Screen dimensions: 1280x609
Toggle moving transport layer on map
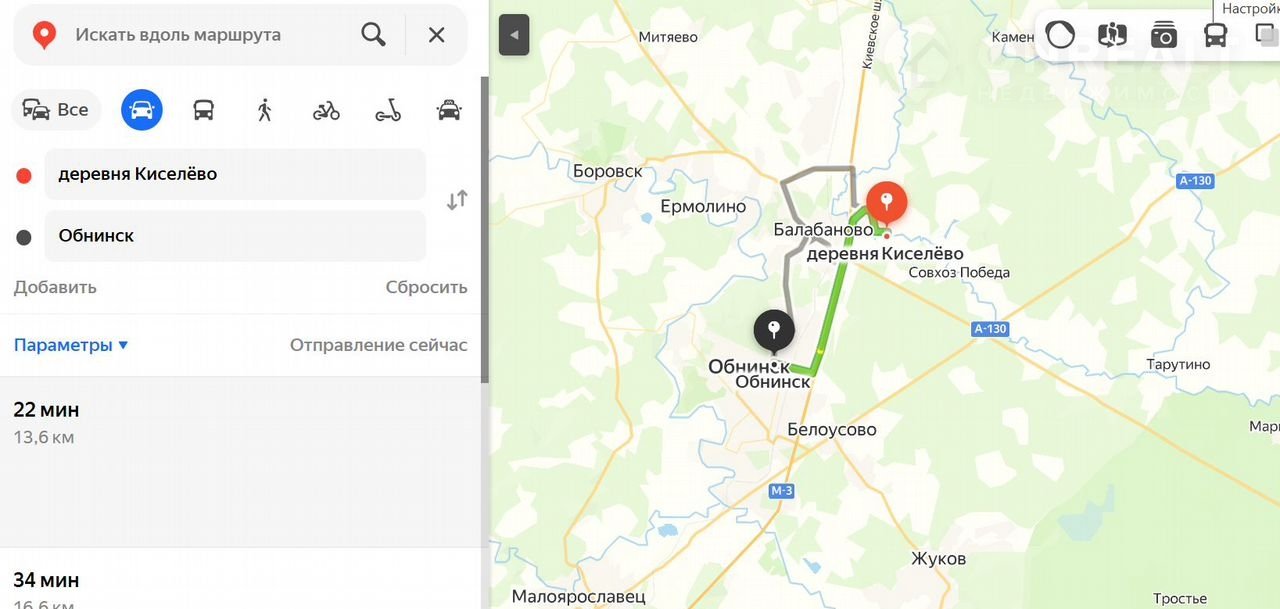(1215, 35)
